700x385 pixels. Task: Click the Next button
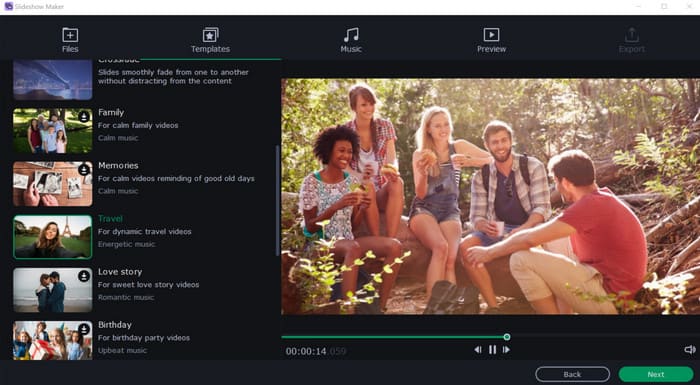click(x=656, y=374)
